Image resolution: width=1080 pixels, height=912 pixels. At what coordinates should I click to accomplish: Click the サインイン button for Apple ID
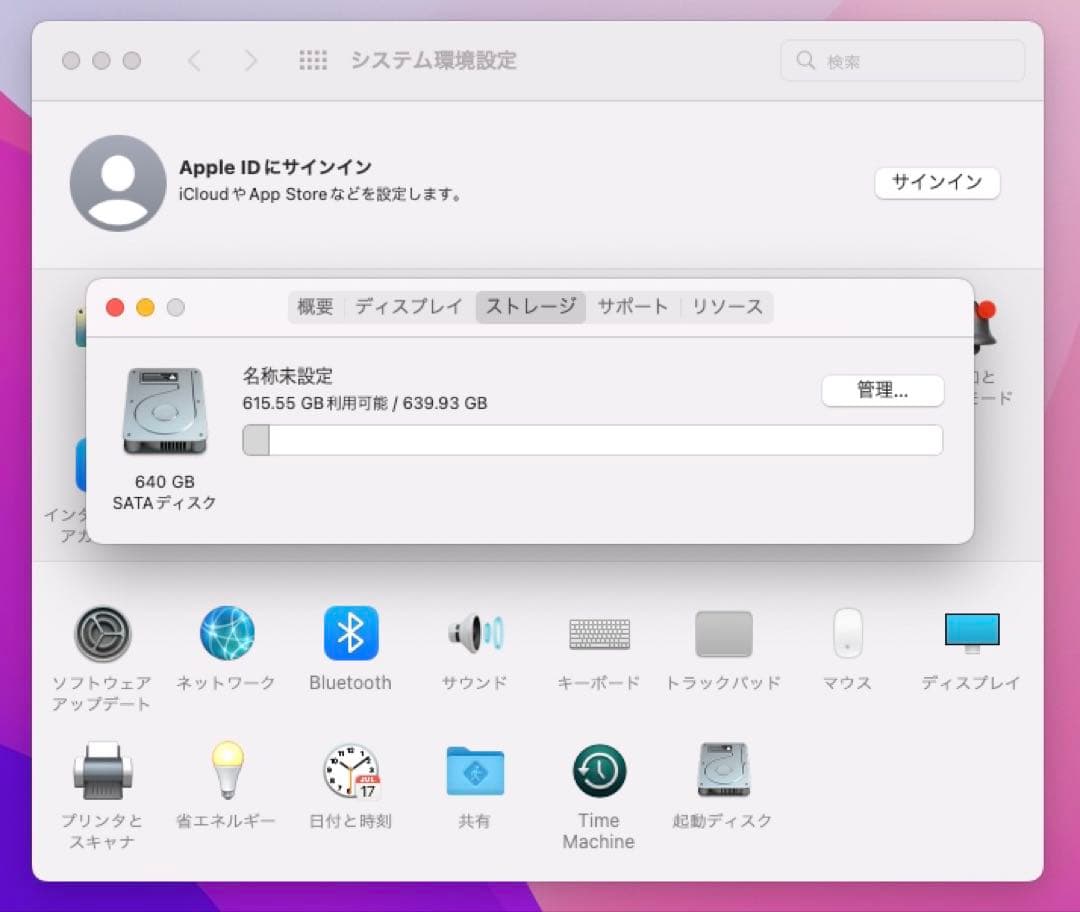point(937,183)
